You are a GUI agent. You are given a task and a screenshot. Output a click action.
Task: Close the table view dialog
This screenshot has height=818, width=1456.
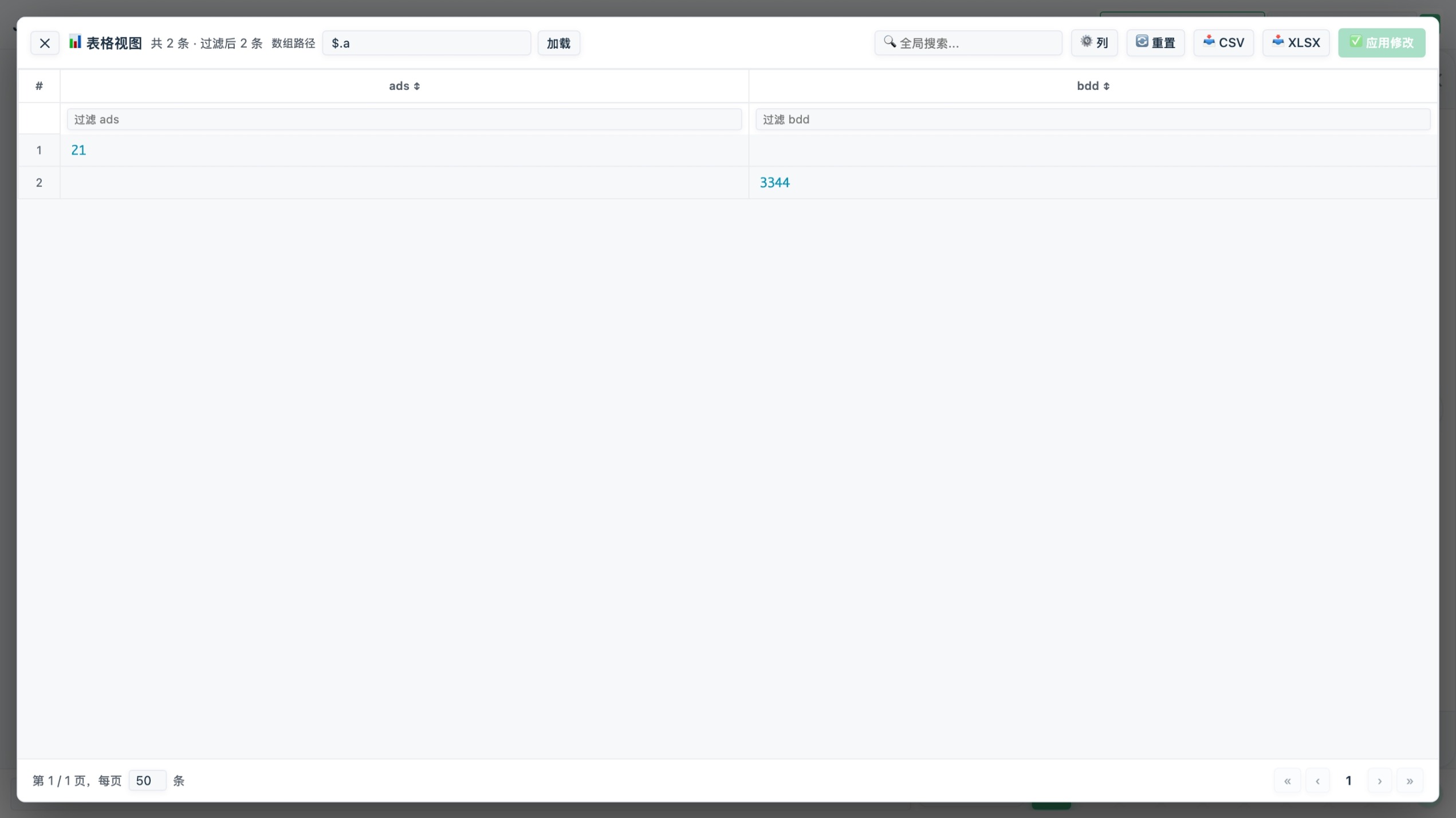pos(45,44)
